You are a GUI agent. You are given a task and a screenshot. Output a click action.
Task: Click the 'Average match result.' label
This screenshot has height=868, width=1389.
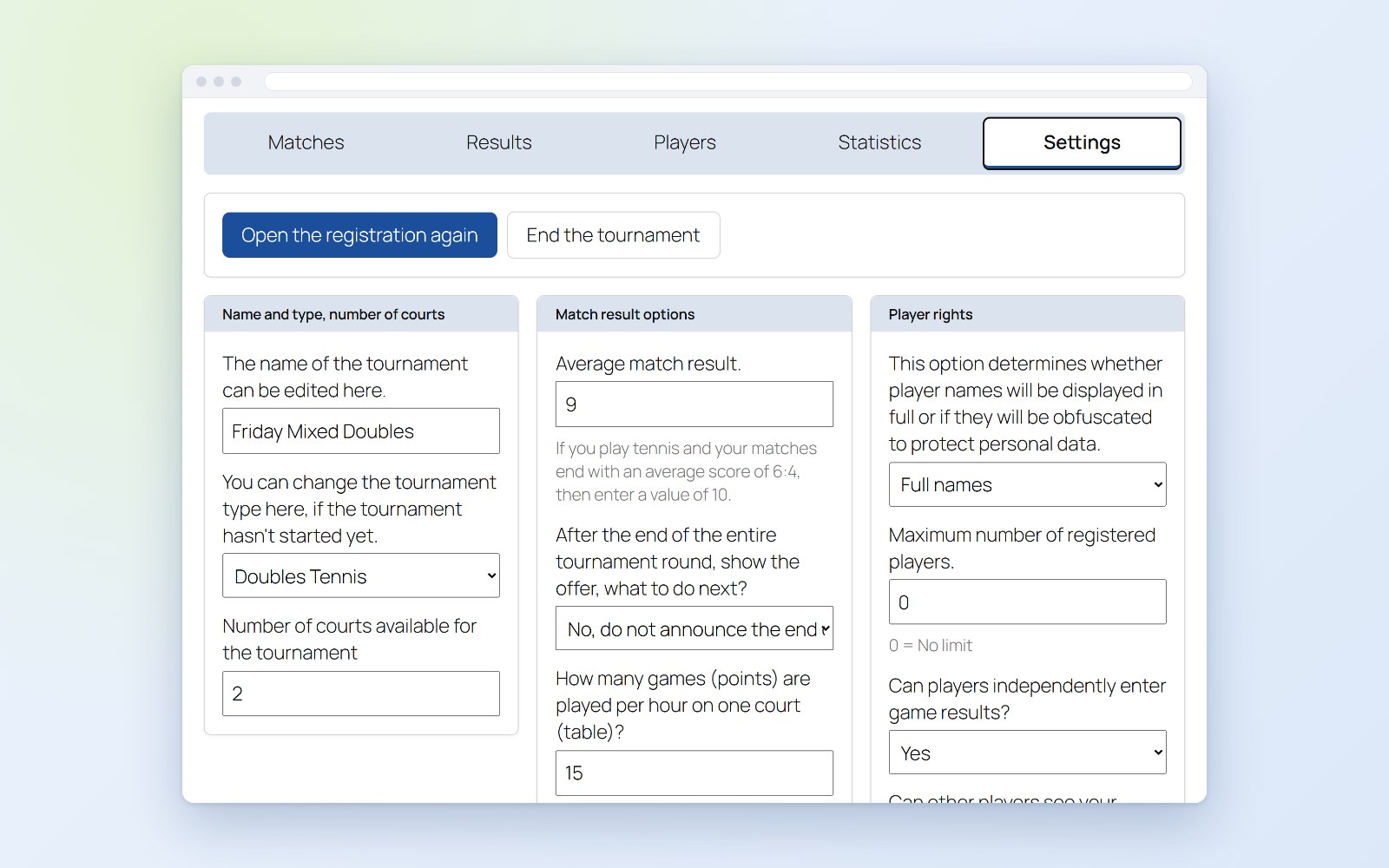click(648, 364)
